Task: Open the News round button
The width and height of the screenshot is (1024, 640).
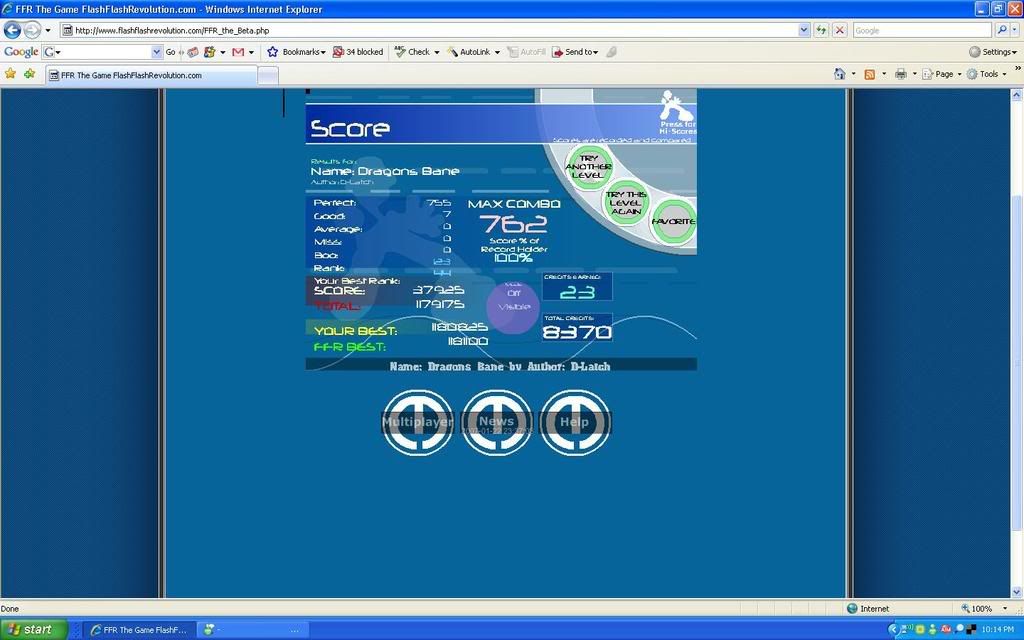Action: [x=496, y=422]
